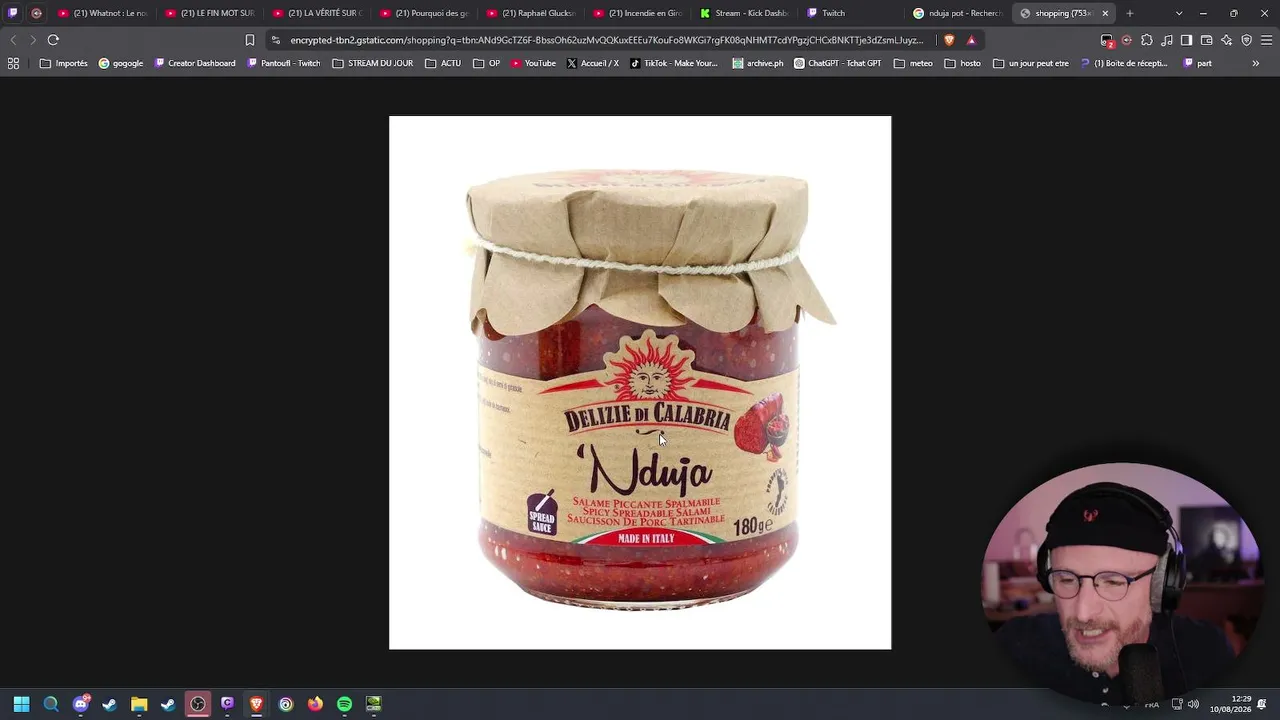This screenshot has height=720, width=1280.
Task: Switch to the Whatnot YouTube tab
Action: [x=102, y=13]
